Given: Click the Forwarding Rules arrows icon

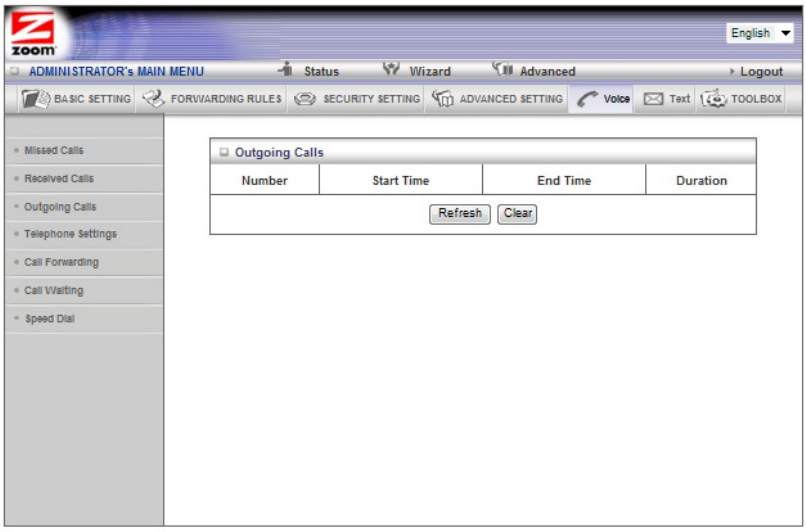Looking at the screenshot, I should pos(153,99).
